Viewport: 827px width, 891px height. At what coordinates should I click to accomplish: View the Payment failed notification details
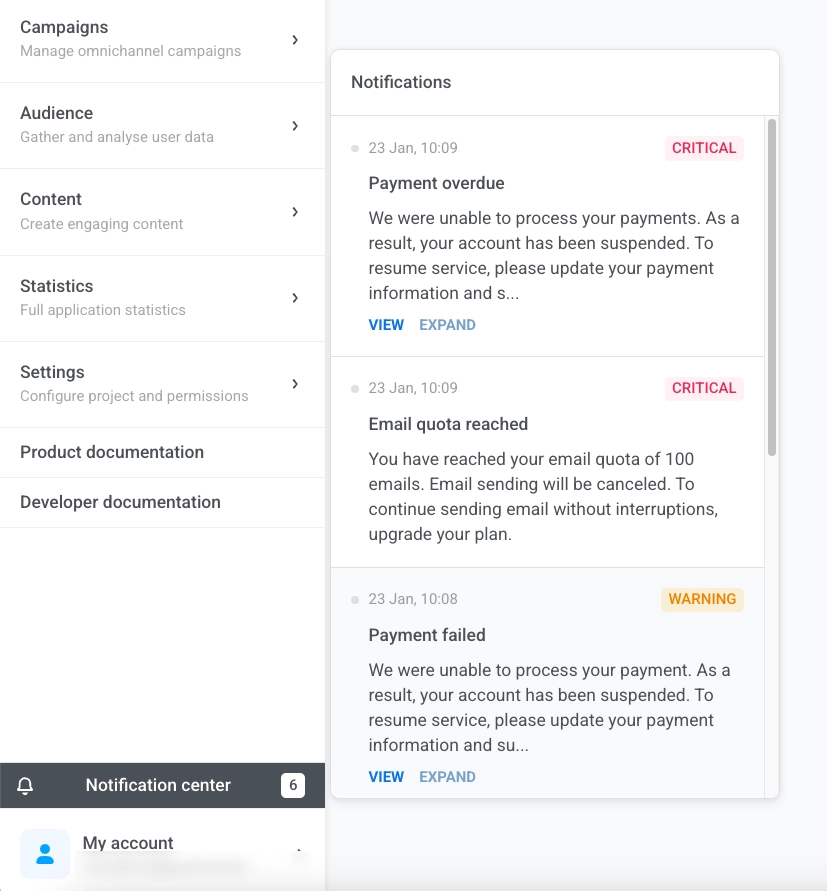tap(386, 777)
